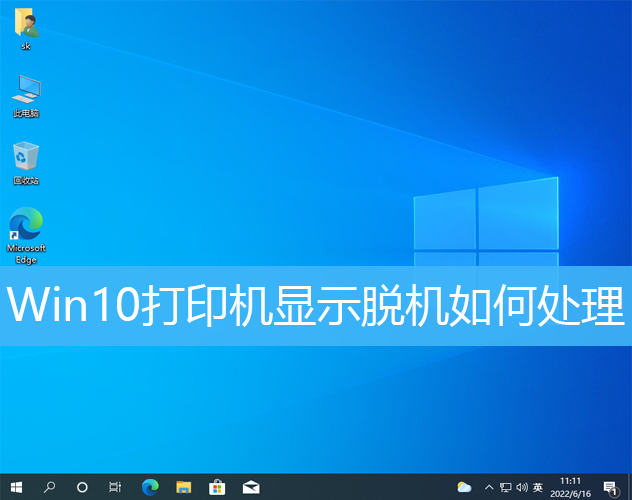632x500 pixels.
Task: Toggle the 英 input language indicator
Action: 538,487
